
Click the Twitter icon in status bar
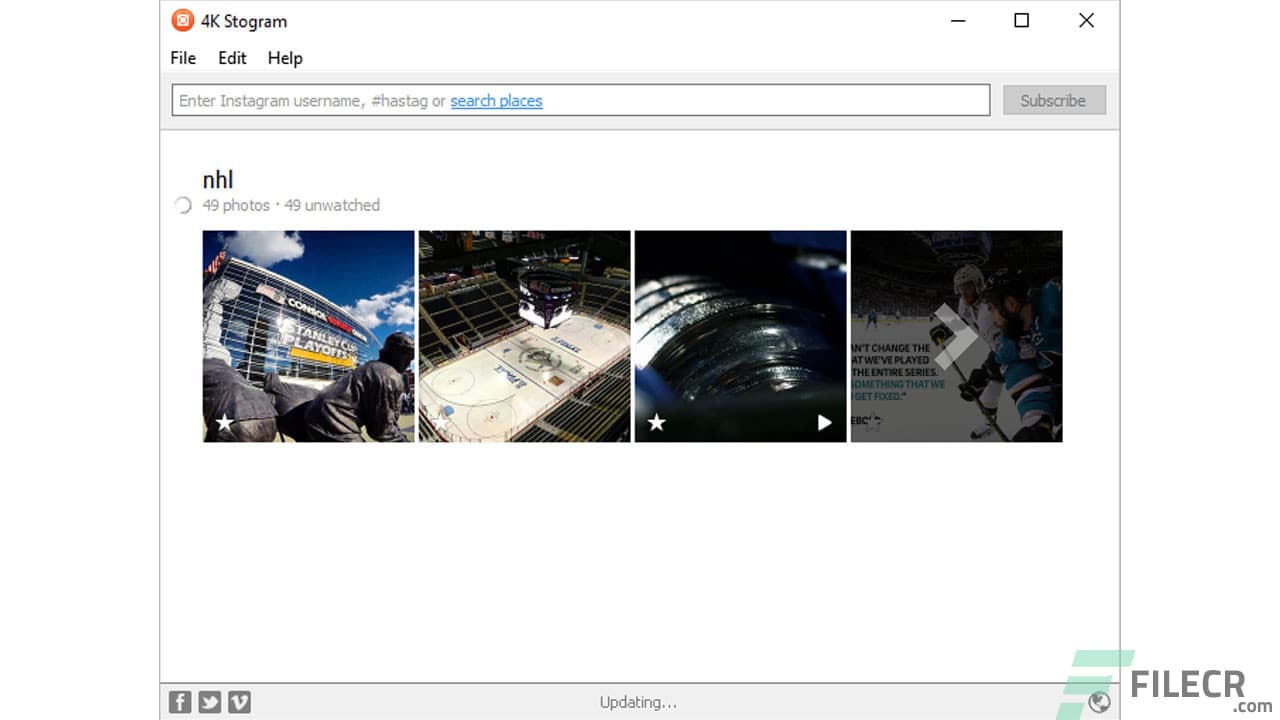[x=209, y=702]
